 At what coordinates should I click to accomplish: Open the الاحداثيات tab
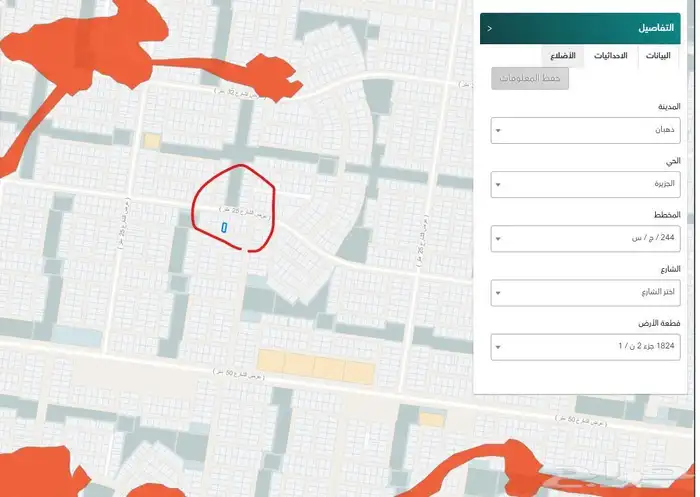click(x=610, y=56)
